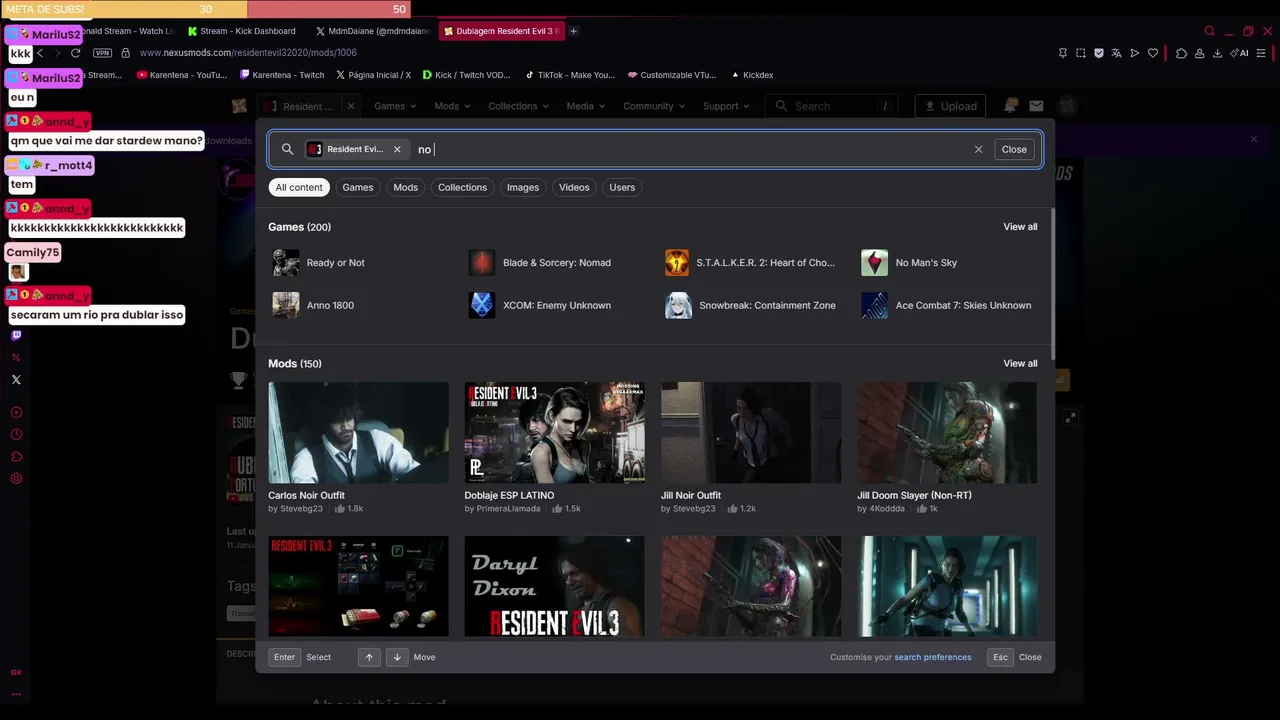Click the browser address bar URL
This screenshot has width=1280, height=720.
click(x=248, y=53)
